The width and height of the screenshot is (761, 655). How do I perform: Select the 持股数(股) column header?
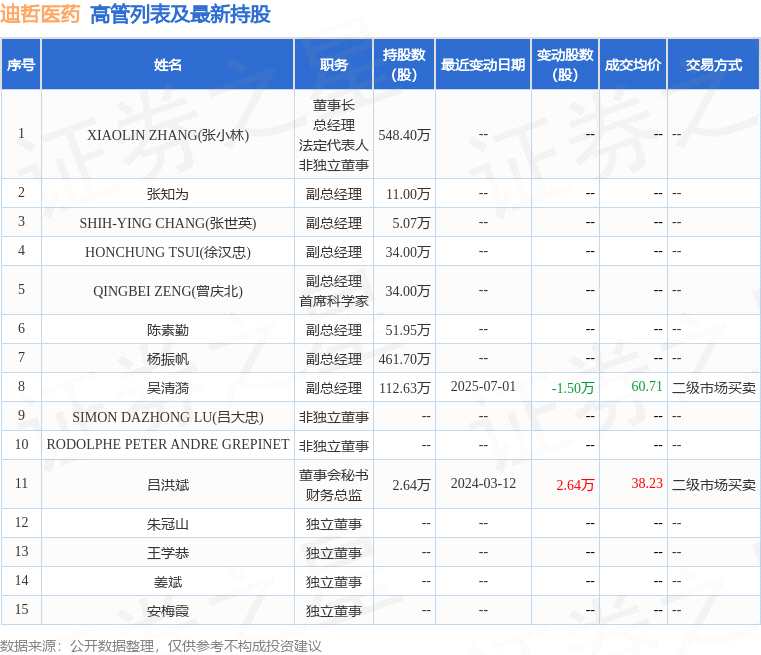pos(404,65)
